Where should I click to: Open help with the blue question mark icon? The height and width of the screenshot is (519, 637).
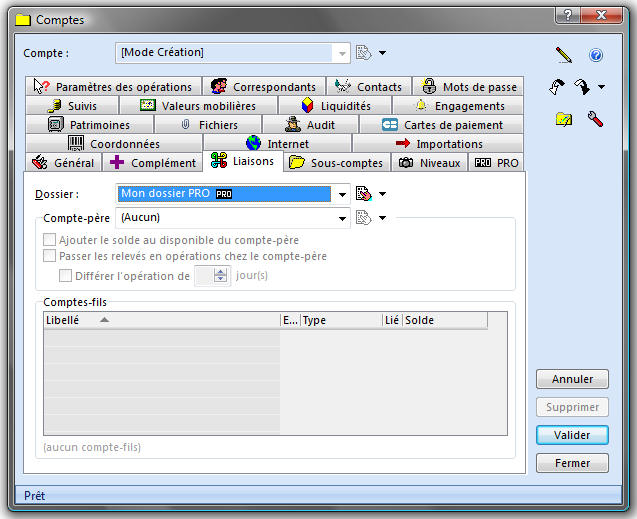pyautogui.click(x=596, y=55)
